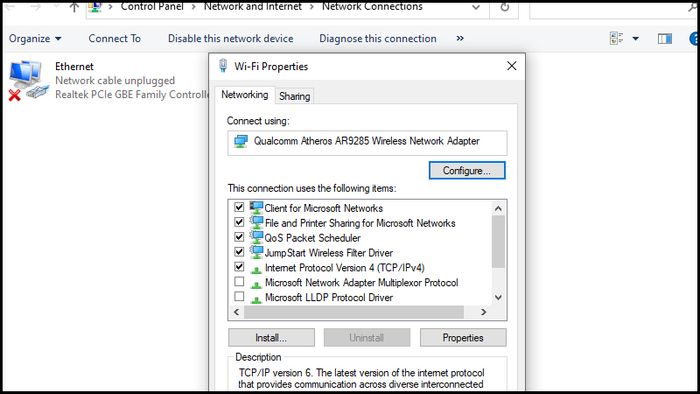Enable Microsoft LLDP Protocol Driver checkbox
This screenshot has height=394, width=700.
tap(239, 296)
